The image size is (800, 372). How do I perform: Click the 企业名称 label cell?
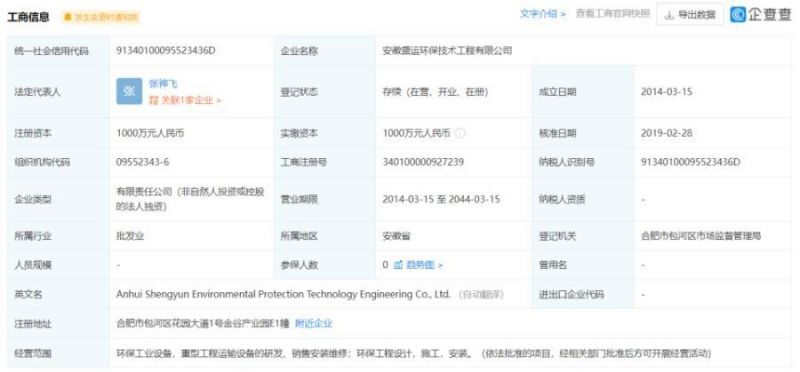(x=325, y=51)
